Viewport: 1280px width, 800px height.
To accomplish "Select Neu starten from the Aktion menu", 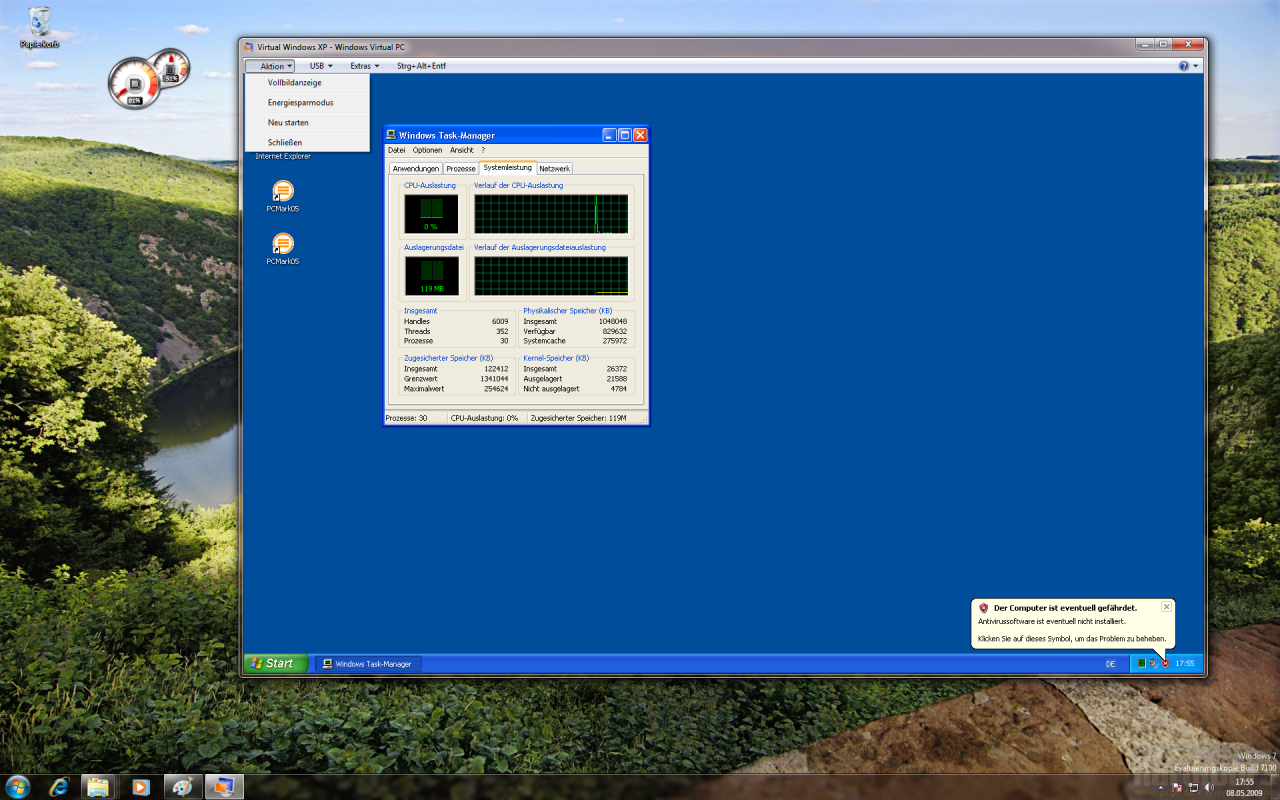I will click(x=307, y=123).
